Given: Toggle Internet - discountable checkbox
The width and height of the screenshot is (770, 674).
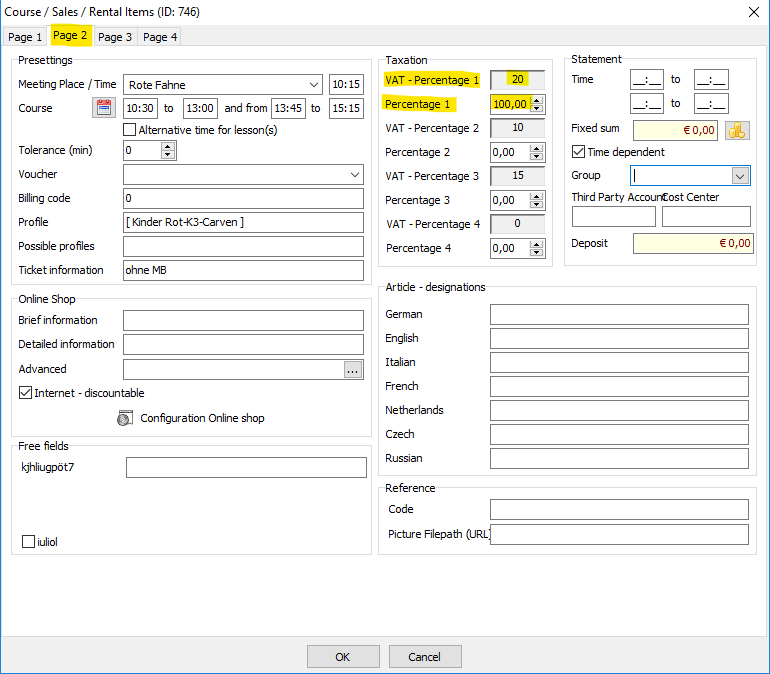Looking at the screenshot, I should tap(26, 393).
